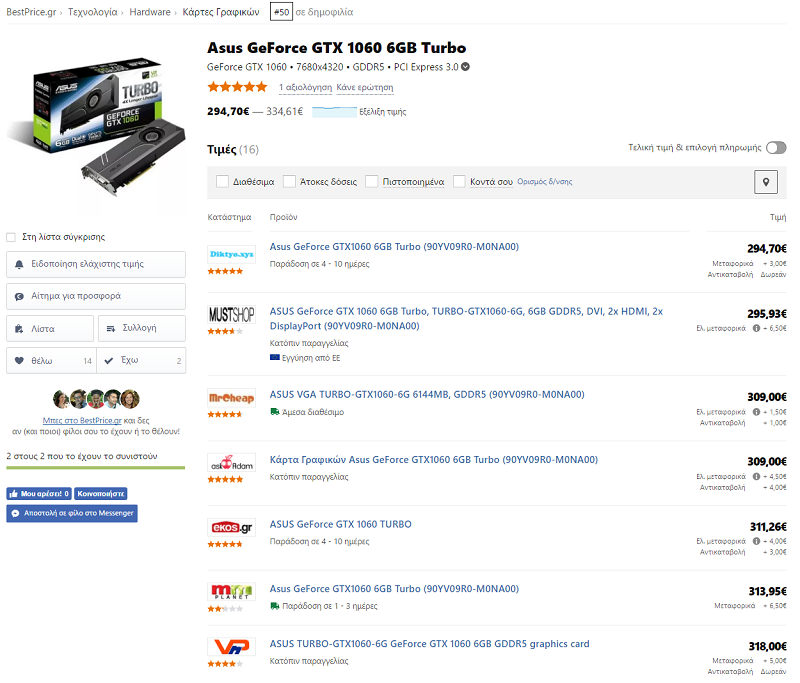Click the 294,70€ price for Diktyo.xyz
Screen dimensions: 800x683
[767, 249]
